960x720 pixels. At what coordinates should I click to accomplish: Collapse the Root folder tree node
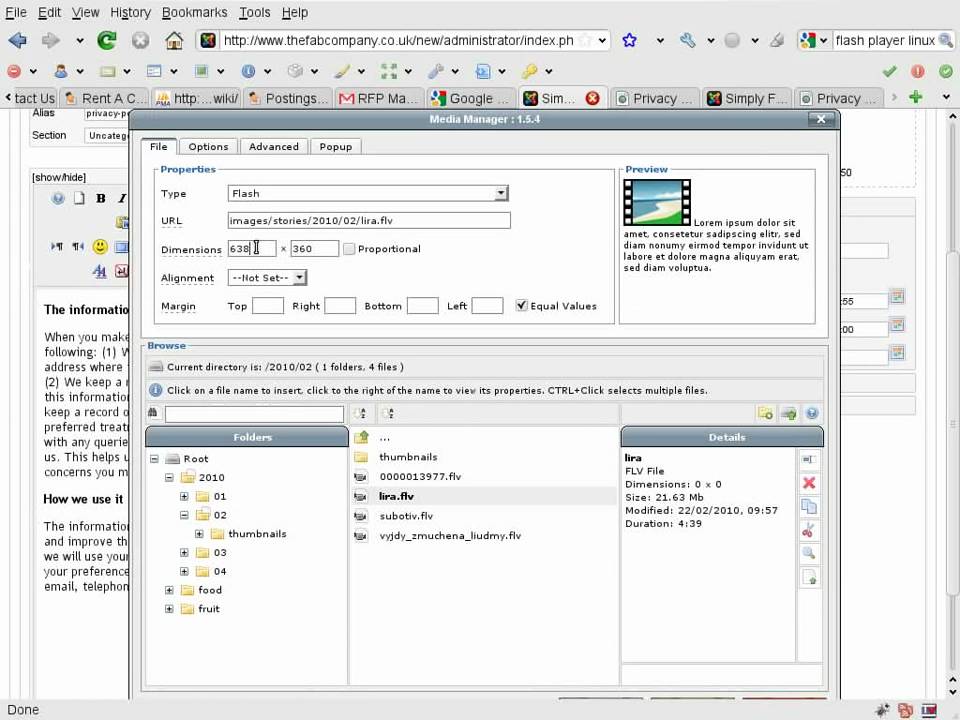click(x=154, y=459)
